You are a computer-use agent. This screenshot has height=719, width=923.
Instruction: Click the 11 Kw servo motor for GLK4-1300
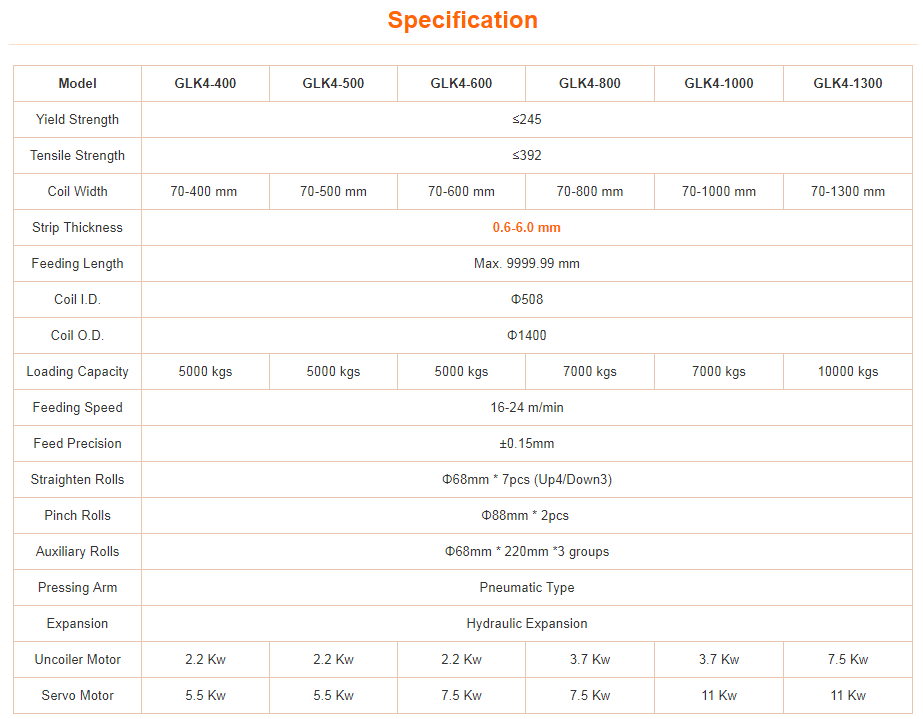pos(848,695)
